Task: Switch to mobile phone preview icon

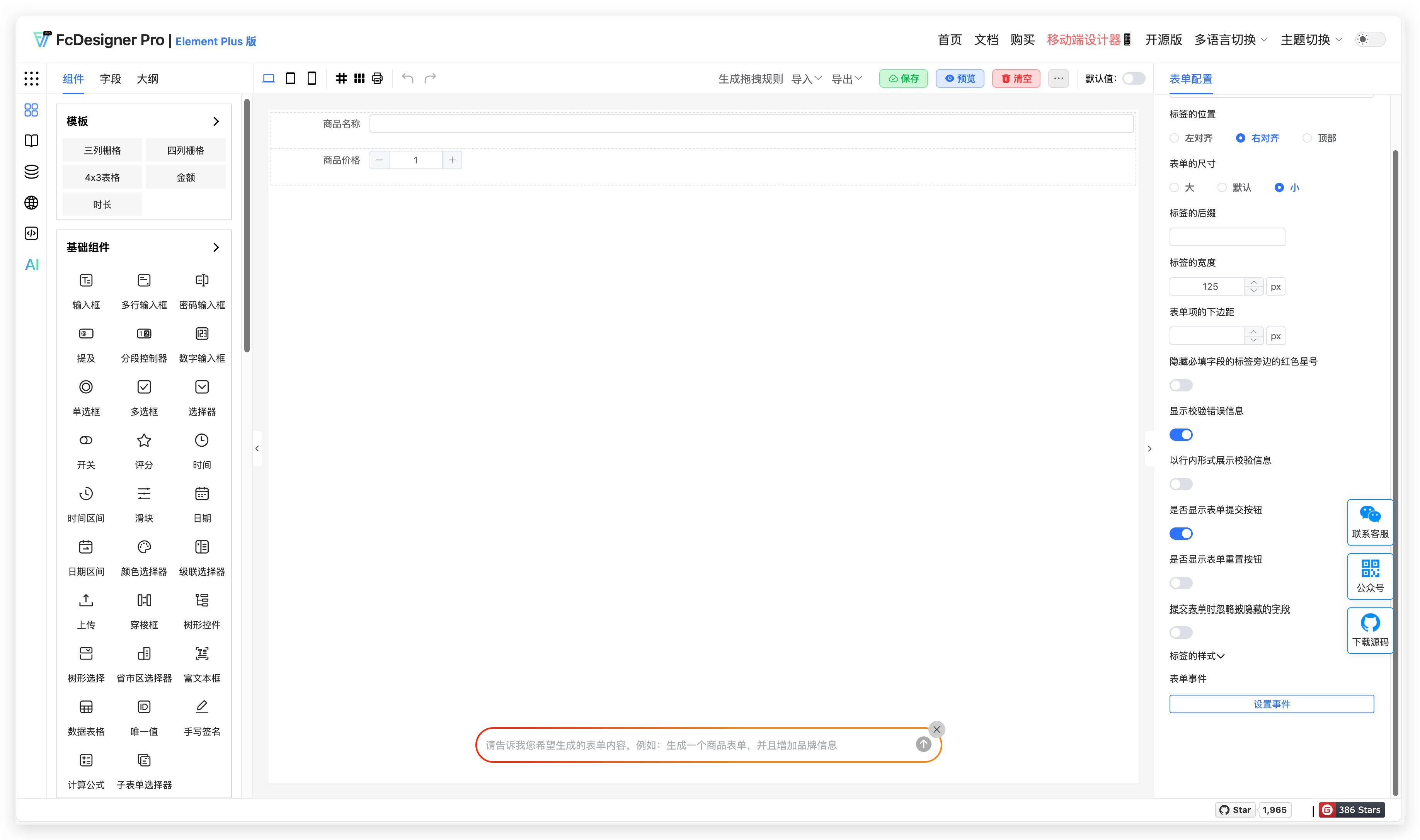Action: click(x=312, y=79)
